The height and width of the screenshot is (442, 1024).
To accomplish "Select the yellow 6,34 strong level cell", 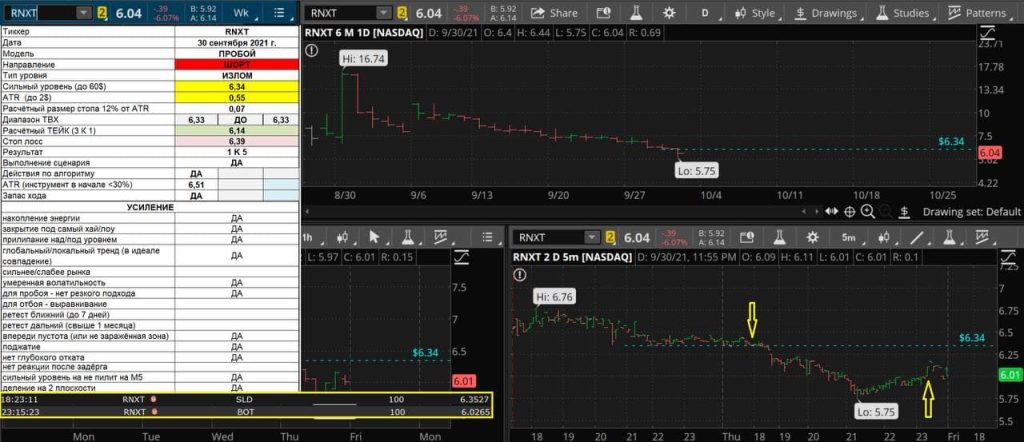I will (236, 86).
